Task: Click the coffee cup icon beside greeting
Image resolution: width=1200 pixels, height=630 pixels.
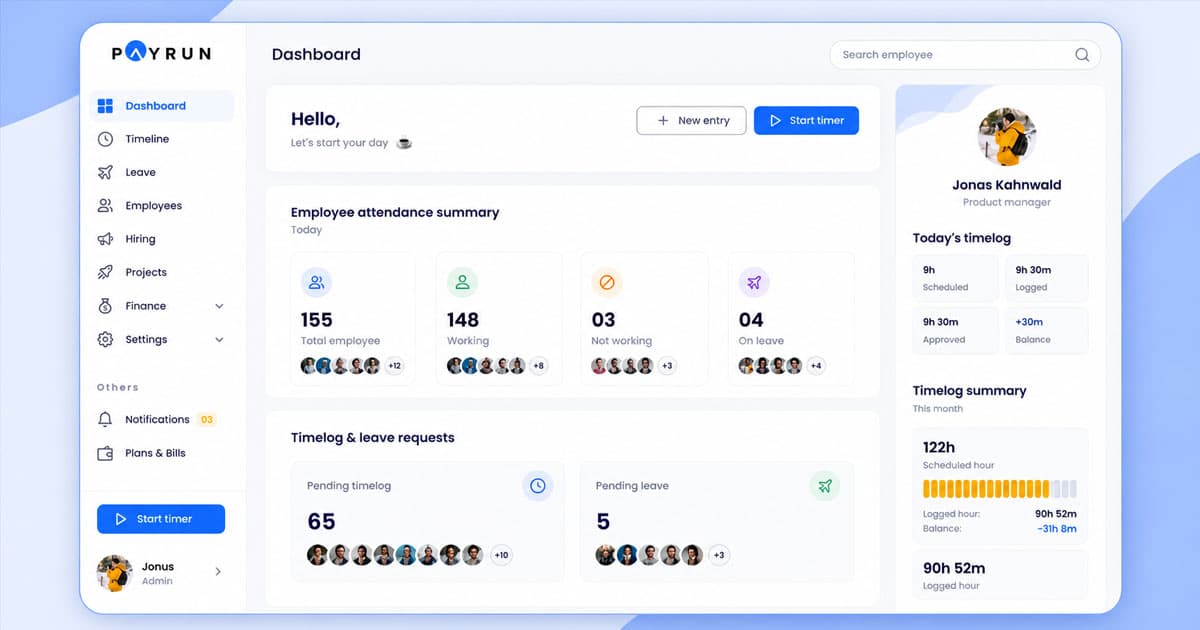Action: [404, 143]
